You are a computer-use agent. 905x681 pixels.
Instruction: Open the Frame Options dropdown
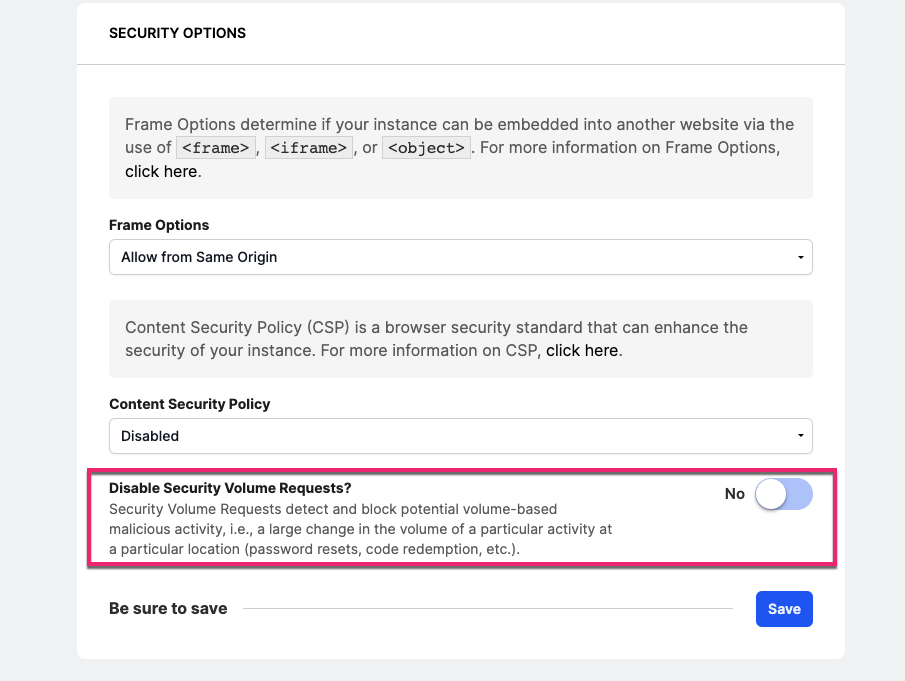tap(460, 257)
